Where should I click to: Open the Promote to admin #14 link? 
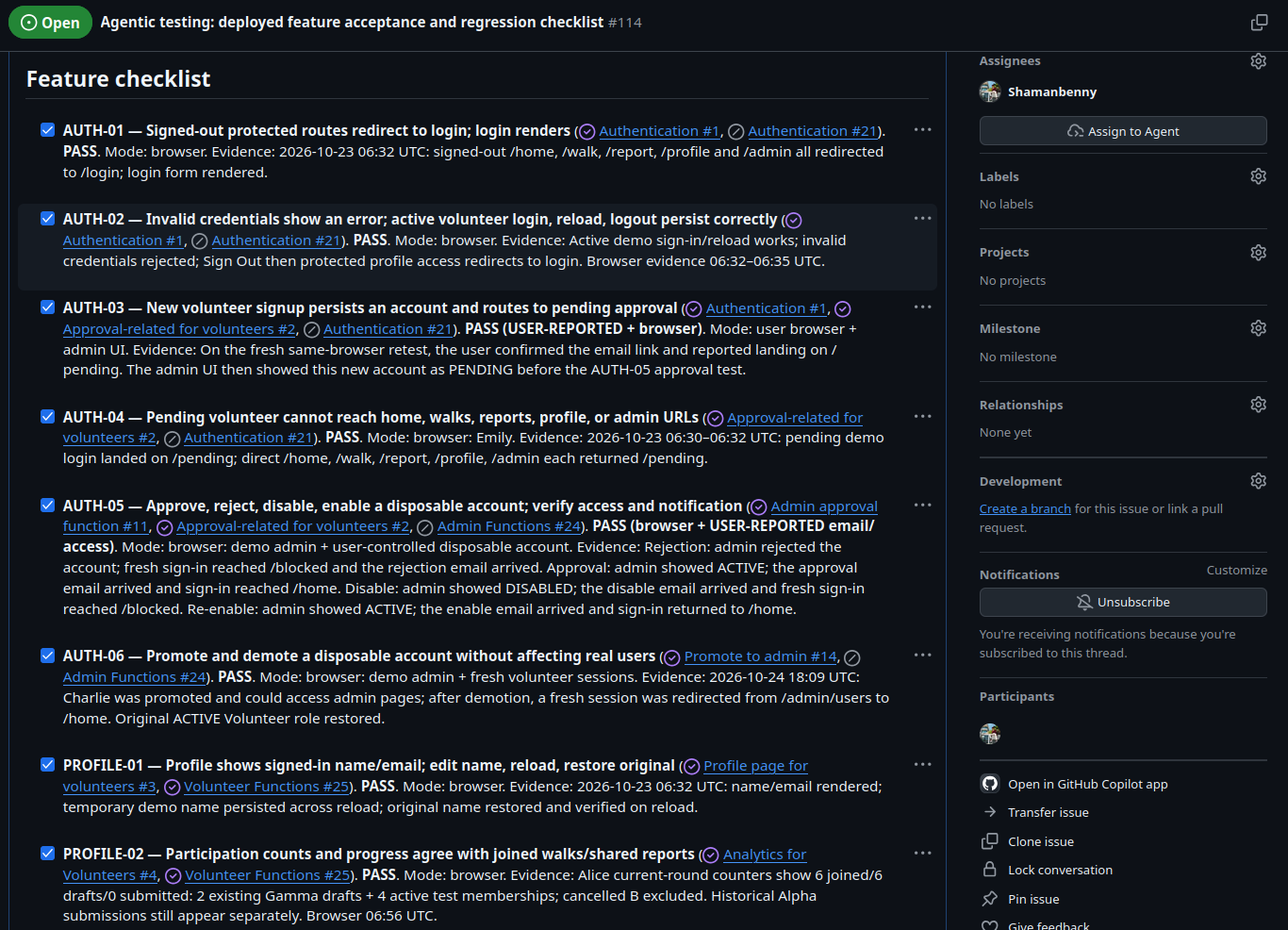tap(760, 656)
